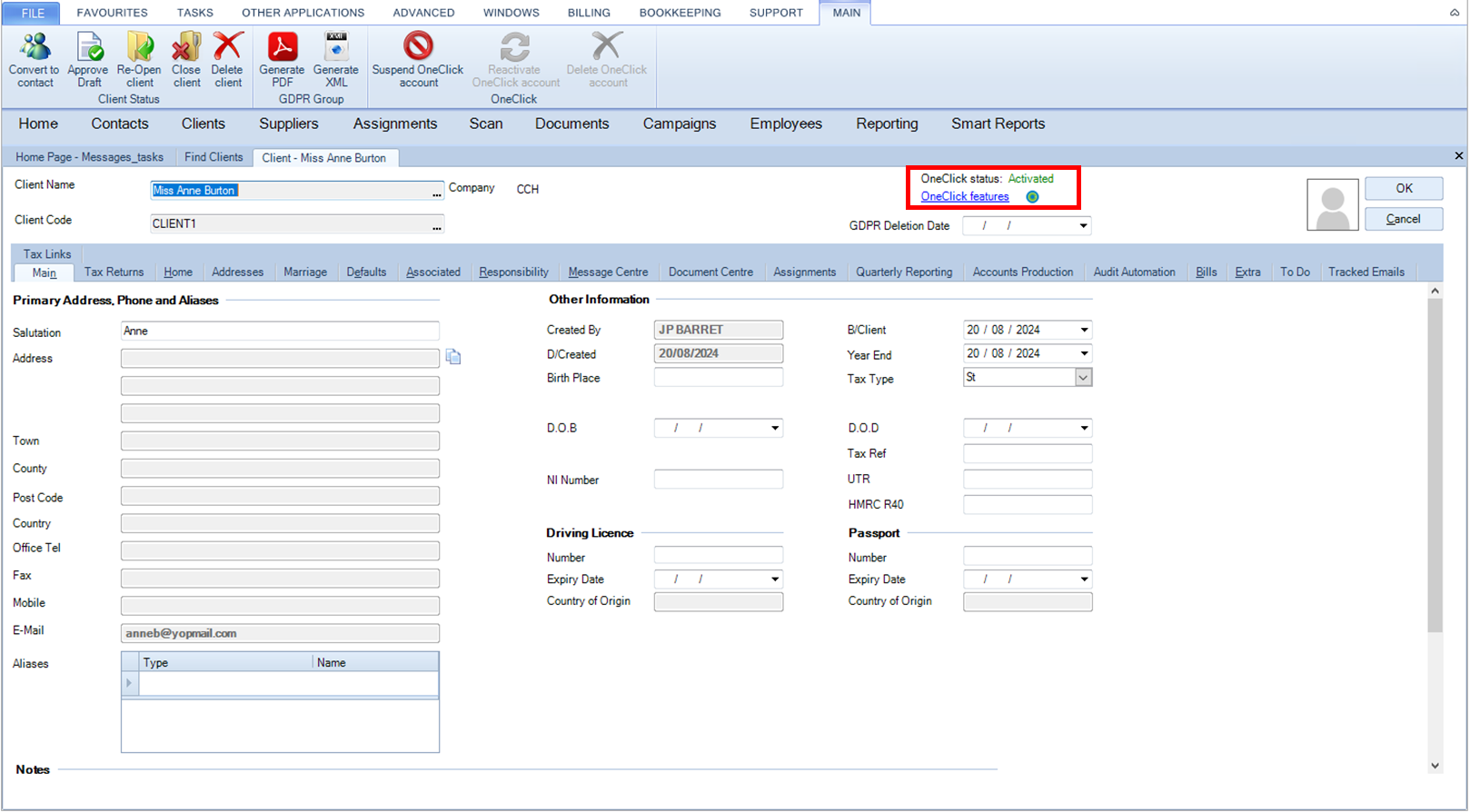Collapse the ribbon using the top-right chevron
This screenshot has height=812, width=1470.
[x=1455, y=13]
